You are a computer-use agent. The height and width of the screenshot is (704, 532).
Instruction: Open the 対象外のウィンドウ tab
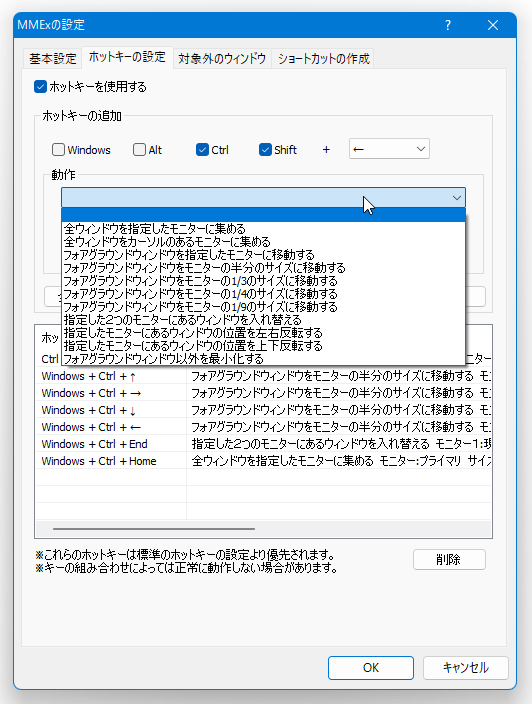(222, 59)
